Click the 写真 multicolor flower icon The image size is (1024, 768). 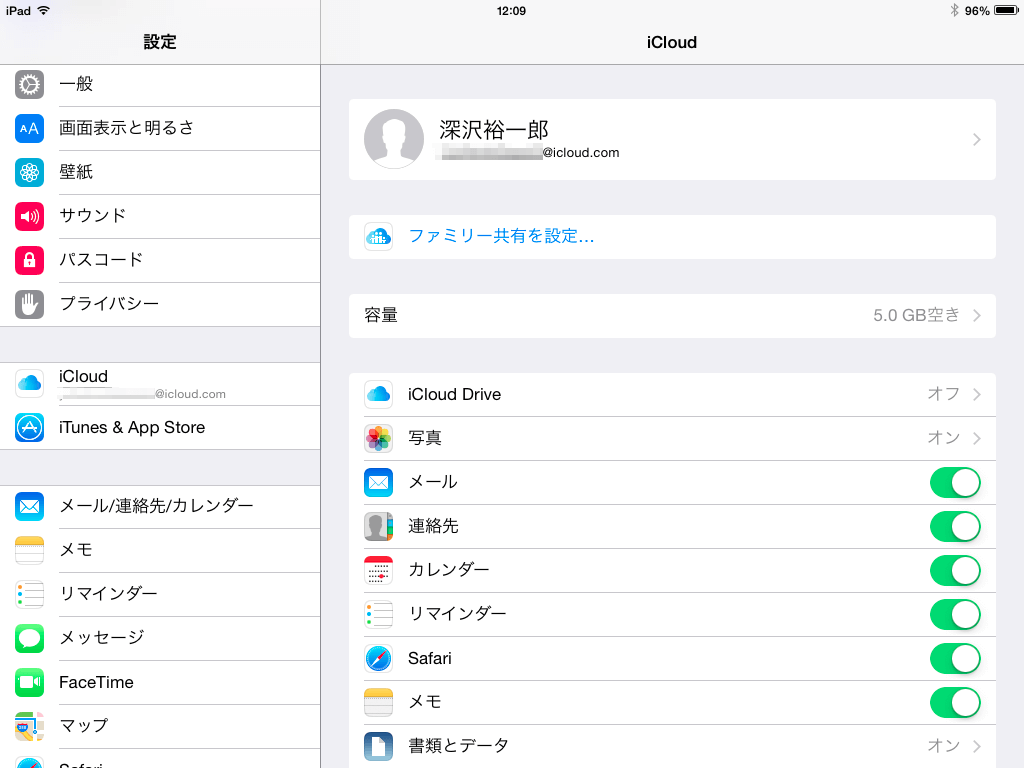tap(378, 438)
